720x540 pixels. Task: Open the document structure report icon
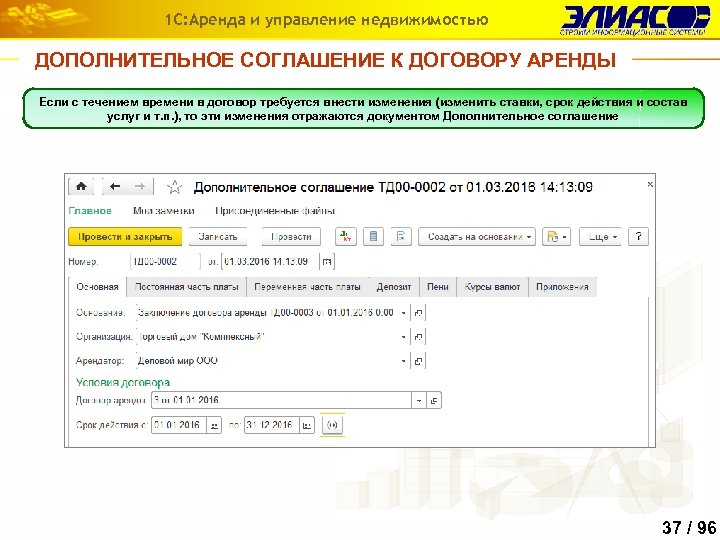[x=373, y=236]
